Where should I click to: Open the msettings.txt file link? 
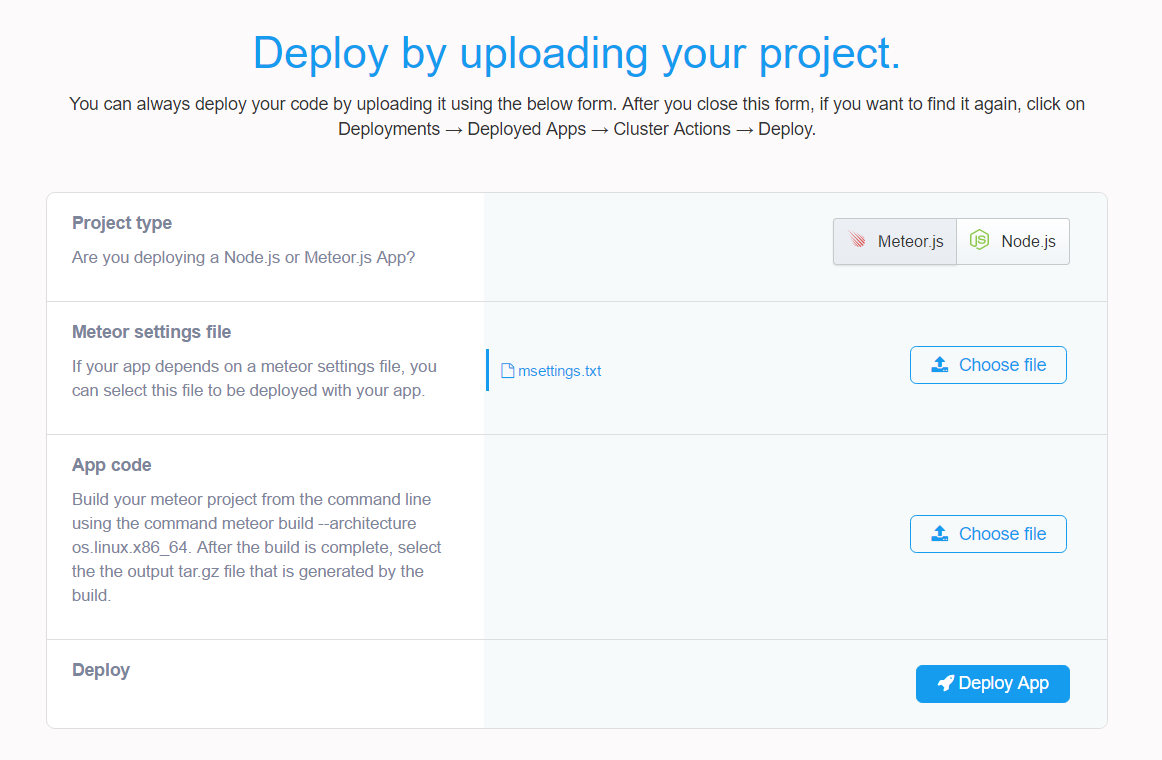[x=560, y=371]
